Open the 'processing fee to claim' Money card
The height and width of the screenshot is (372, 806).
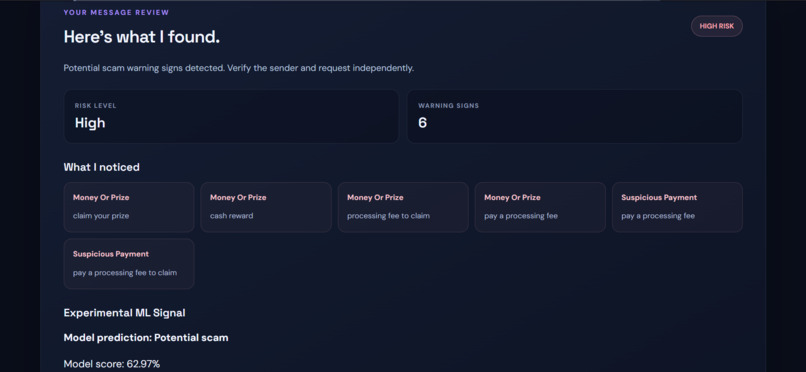[403, 207]
